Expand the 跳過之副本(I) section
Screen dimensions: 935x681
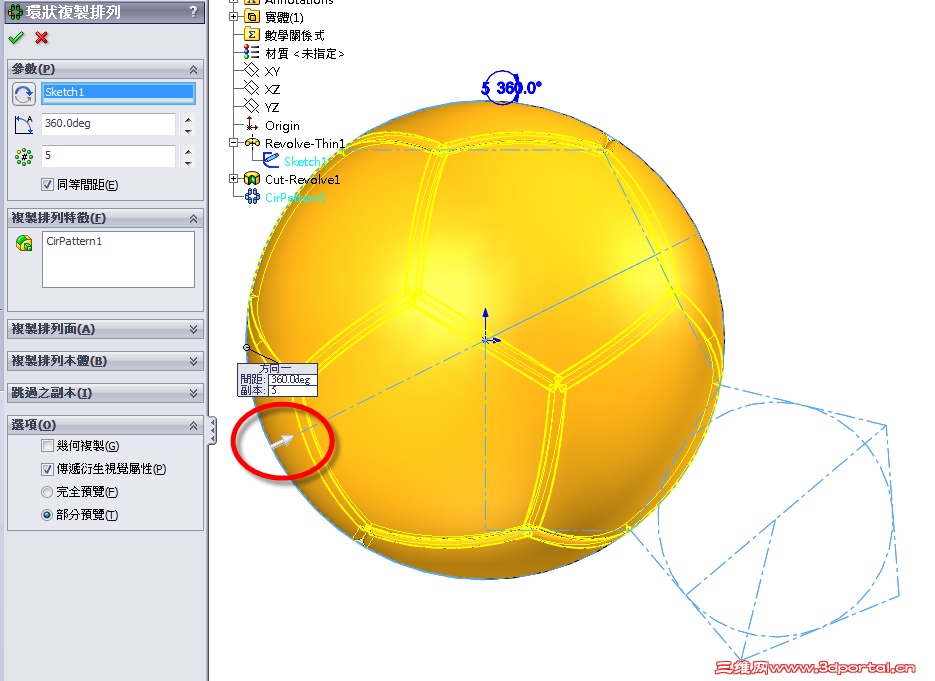coord(193,394)
